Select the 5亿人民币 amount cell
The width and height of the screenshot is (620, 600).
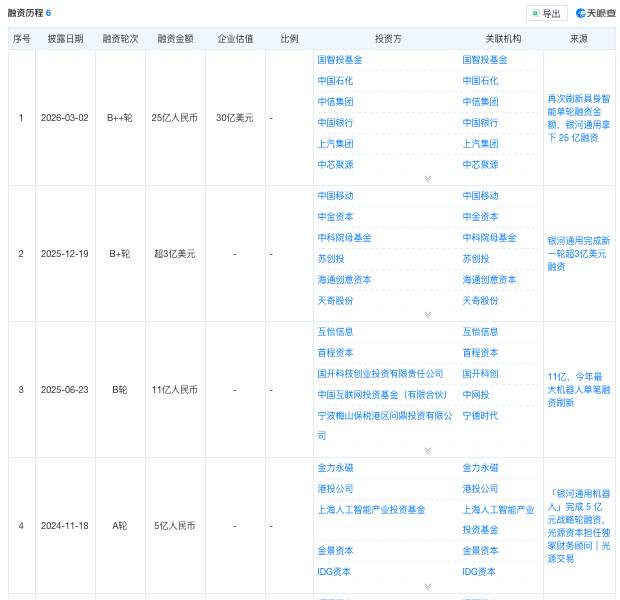[174, 526]
